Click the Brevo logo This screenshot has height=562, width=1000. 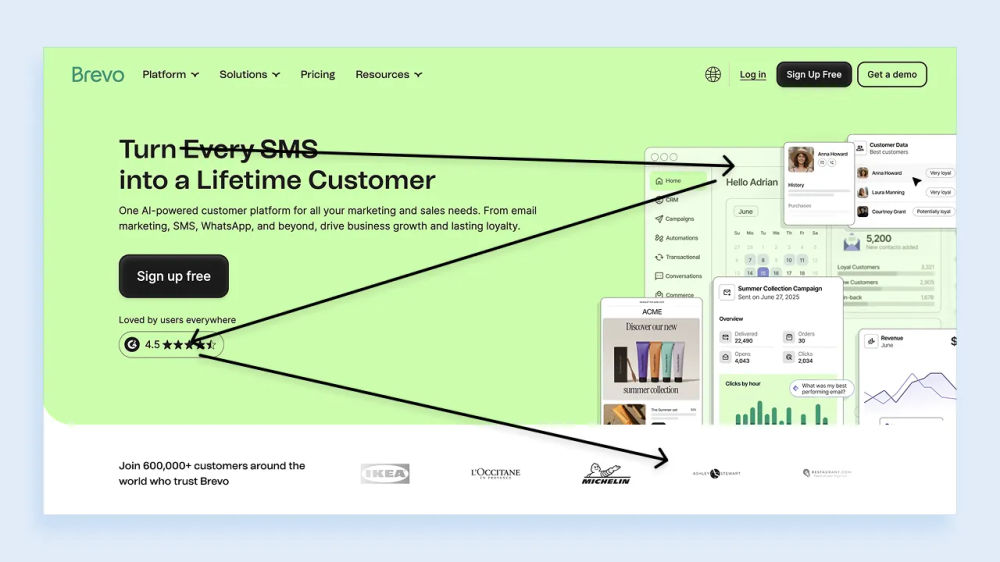coord(98,75)
